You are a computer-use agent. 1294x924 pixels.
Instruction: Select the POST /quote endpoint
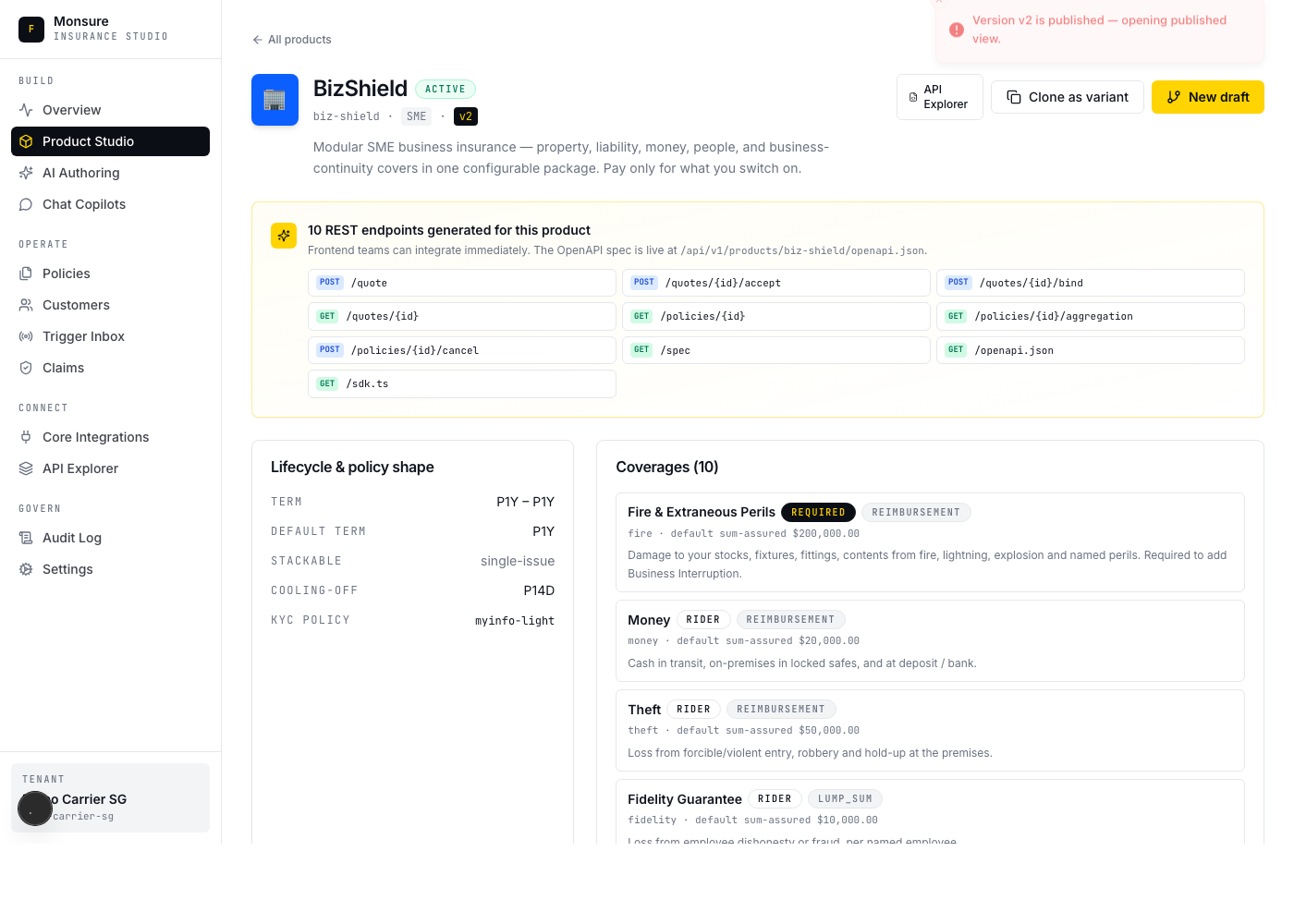click(x=461, y=283)
